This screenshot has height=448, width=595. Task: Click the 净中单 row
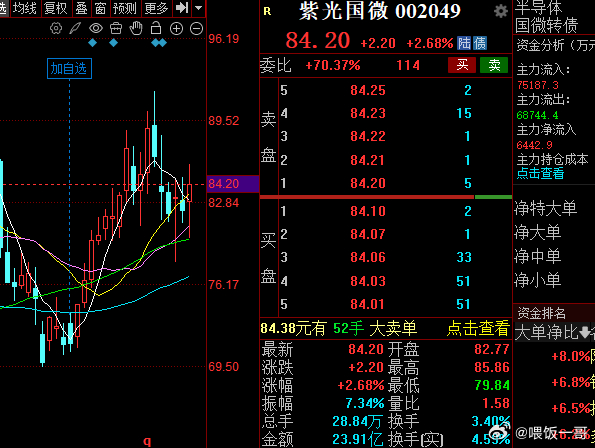pos(538,256)
